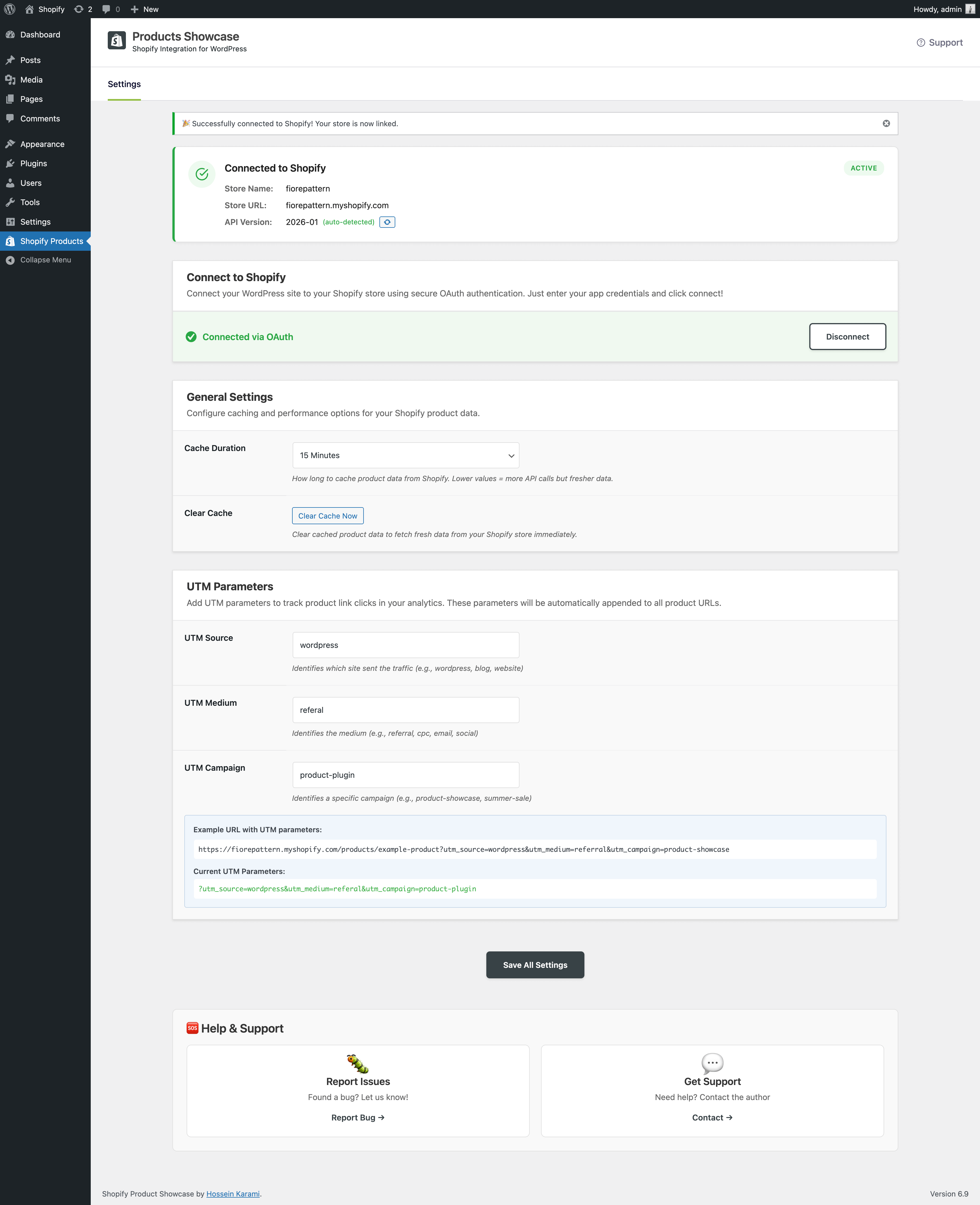Viewport: 980px width, 1205px height.
Task: Disconnect the Shopify OAuth connection
Action: tap(847, 336)
